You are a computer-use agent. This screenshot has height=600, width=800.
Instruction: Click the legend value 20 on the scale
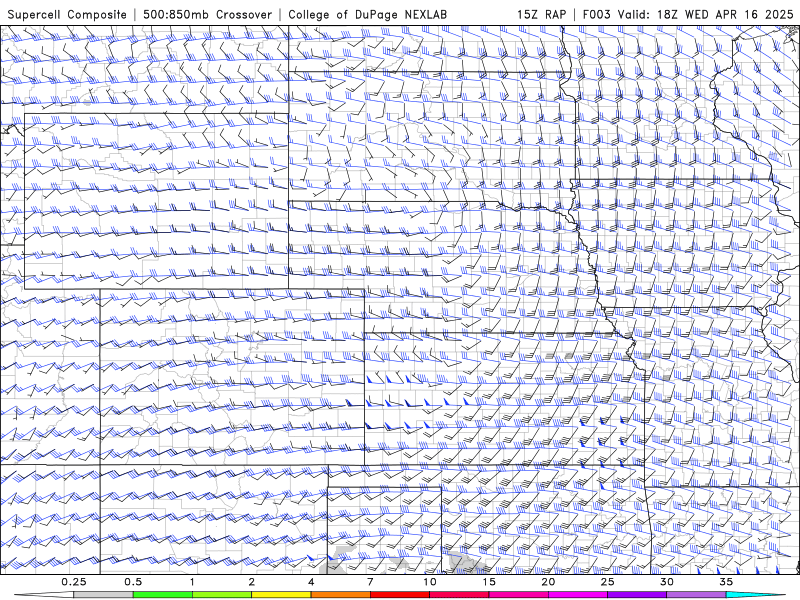coord(548,582)
